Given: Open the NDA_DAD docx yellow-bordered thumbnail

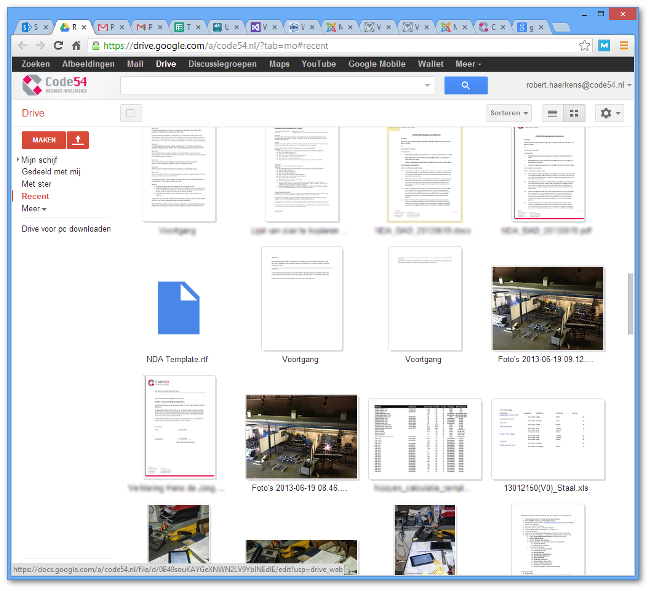Looking at the screenshot, I should [x=425, y=174].
